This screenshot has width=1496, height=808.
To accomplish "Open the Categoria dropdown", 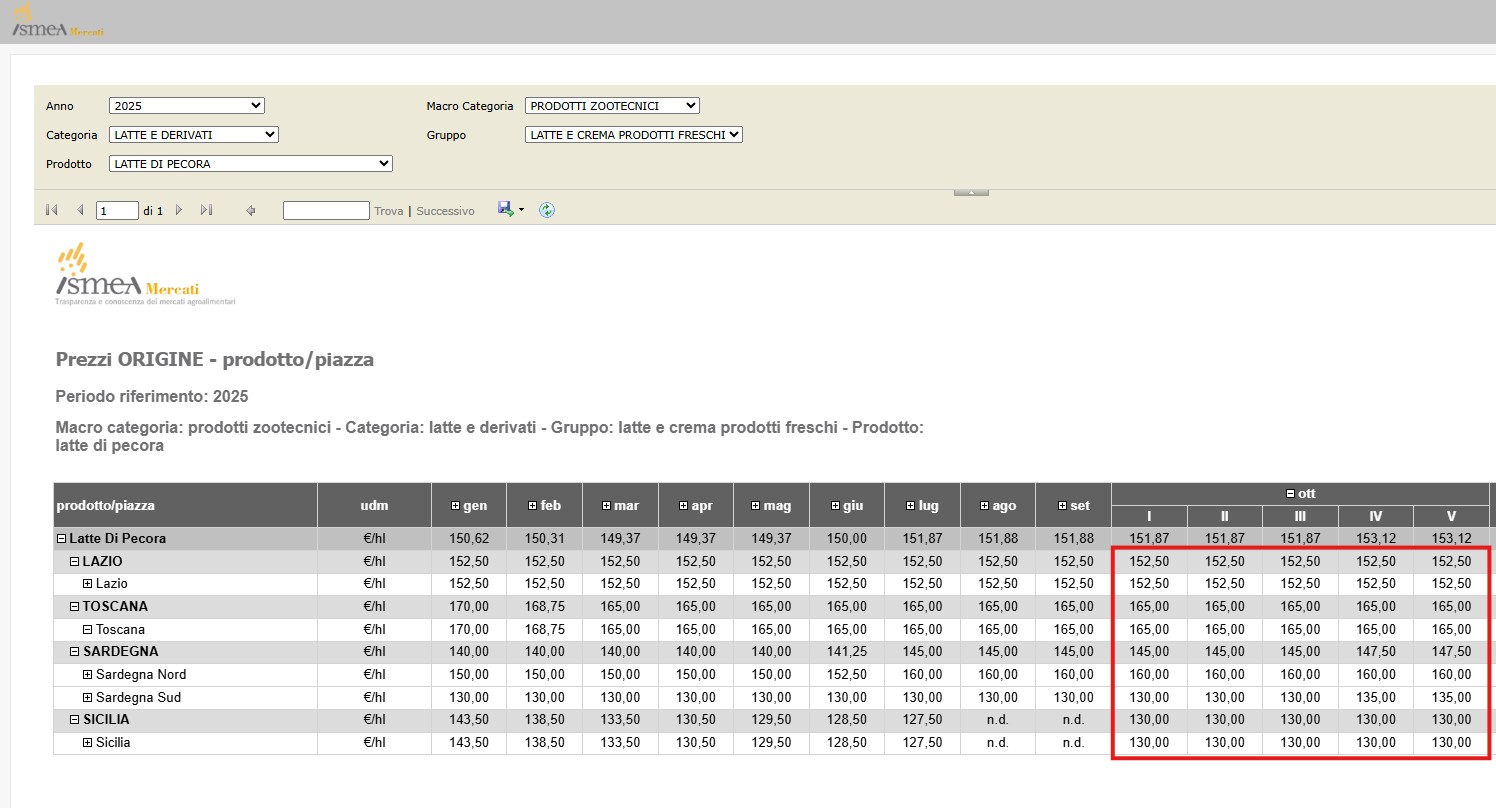I will [194, 134].
